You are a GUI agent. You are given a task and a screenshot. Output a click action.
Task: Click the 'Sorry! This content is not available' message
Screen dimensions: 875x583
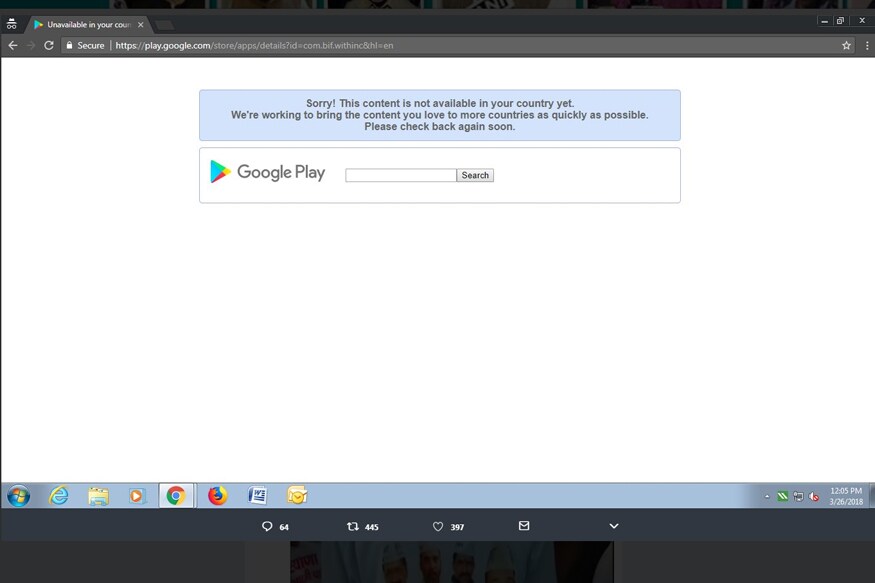click(x=440, y=115)
